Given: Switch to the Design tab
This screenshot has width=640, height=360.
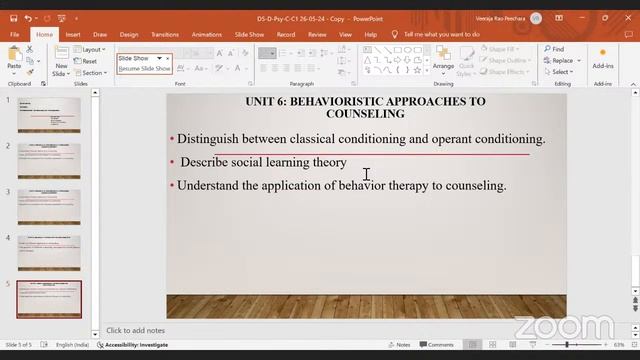Looking at the screenshot, I should [x=129, y=35].
